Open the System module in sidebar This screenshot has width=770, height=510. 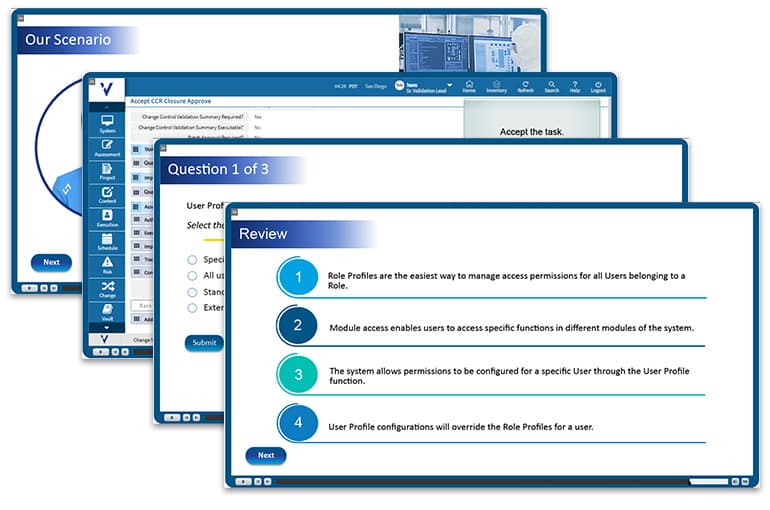107,123
